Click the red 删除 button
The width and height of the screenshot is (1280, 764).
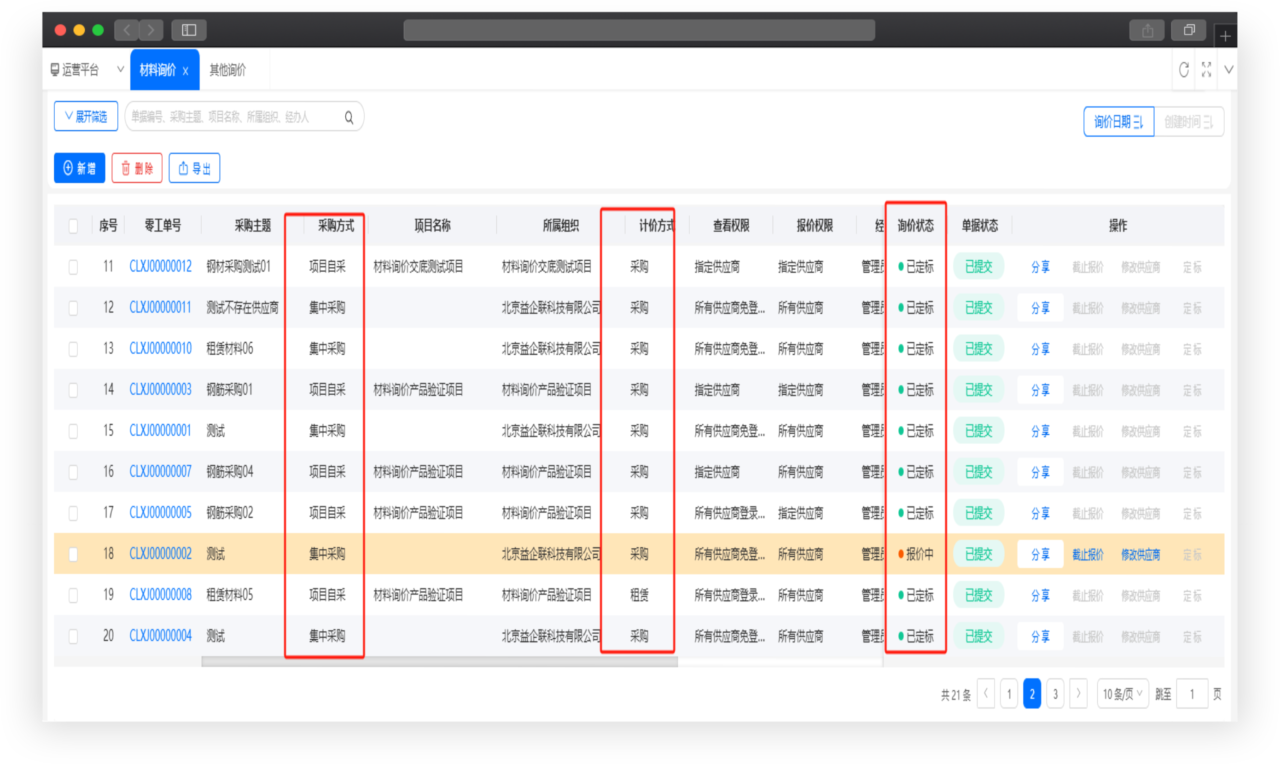pos(137,168)
